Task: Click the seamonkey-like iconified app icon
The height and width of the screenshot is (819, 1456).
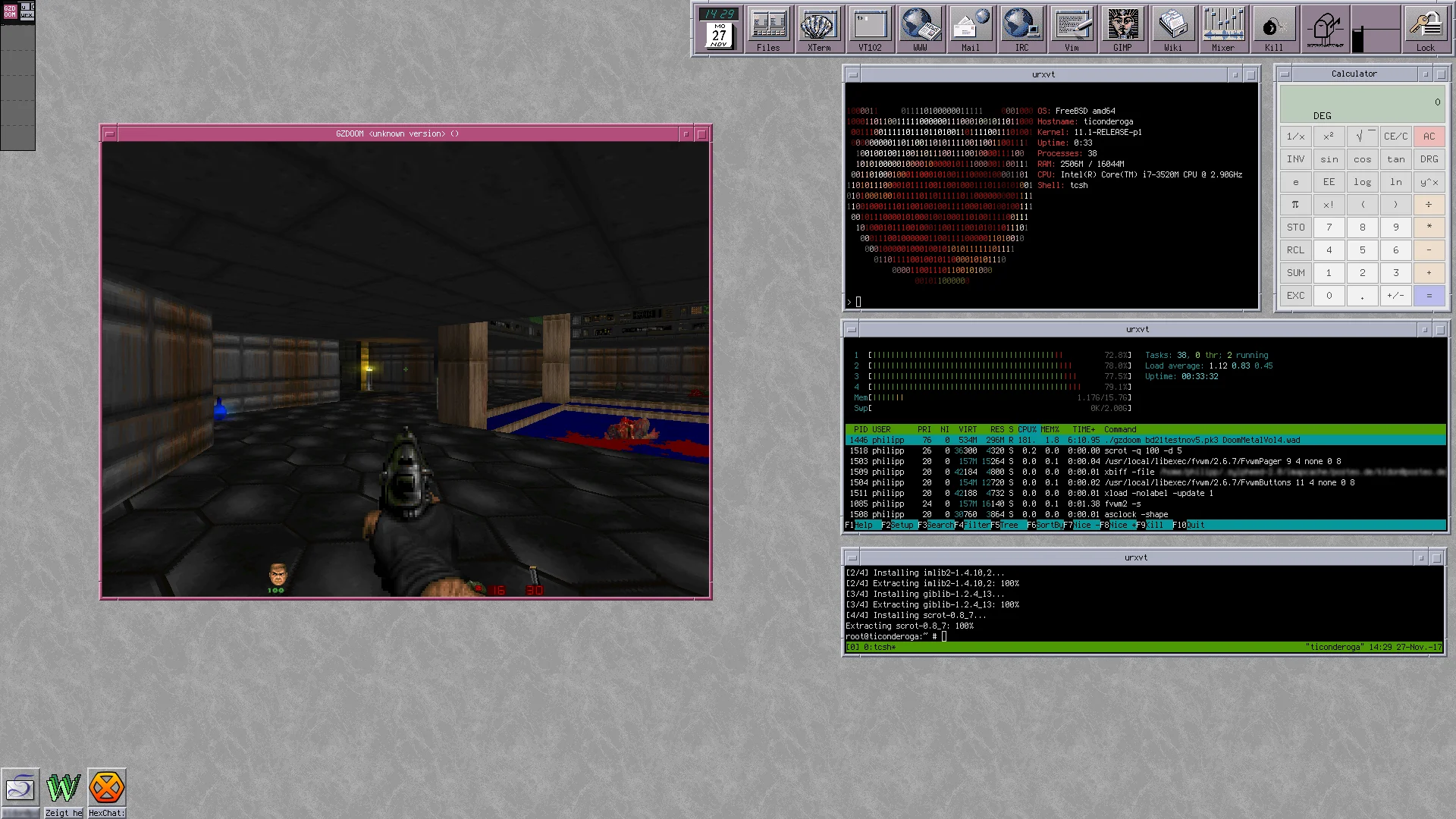Action: point(20,788)
